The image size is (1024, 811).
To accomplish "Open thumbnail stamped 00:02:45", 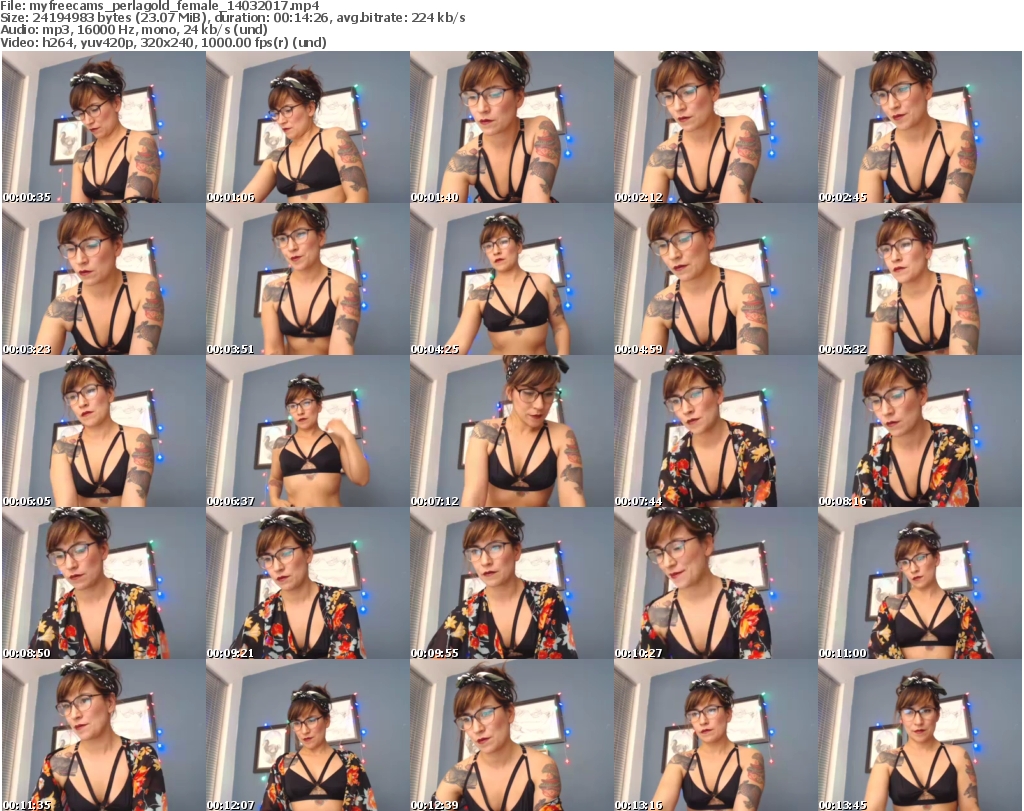I will click(920, 127).
